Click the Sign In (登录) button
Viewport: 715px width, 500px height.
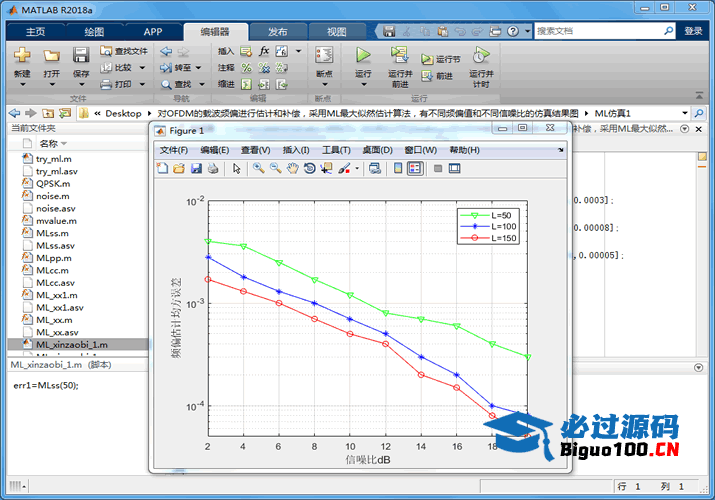[693, 31]
